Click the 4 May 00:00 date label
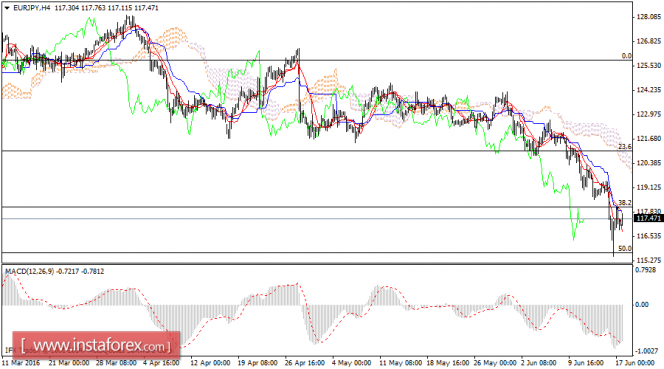This screenshot has width=664, height=369. 351,363
